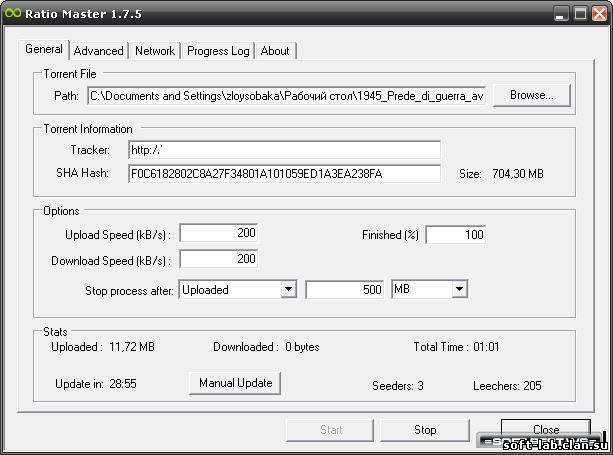Click the Total Time value 01:01
The width and height of the screenshot is (613, 455).
pyautogui.click(x=486, y=347)
